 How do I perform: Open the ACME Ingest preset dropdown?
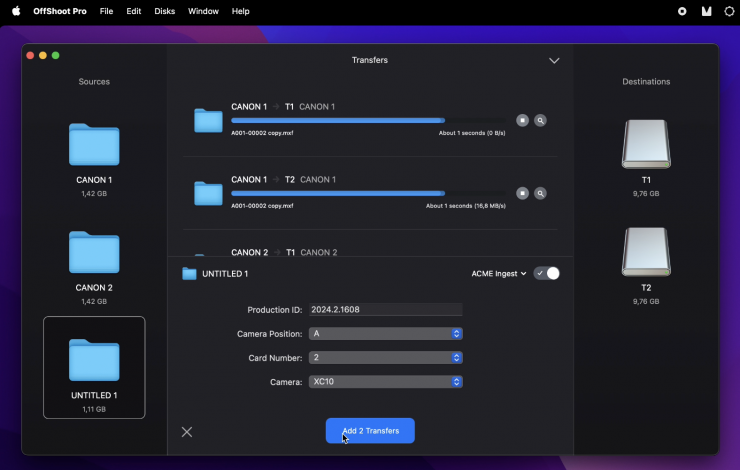coord(499,273)
